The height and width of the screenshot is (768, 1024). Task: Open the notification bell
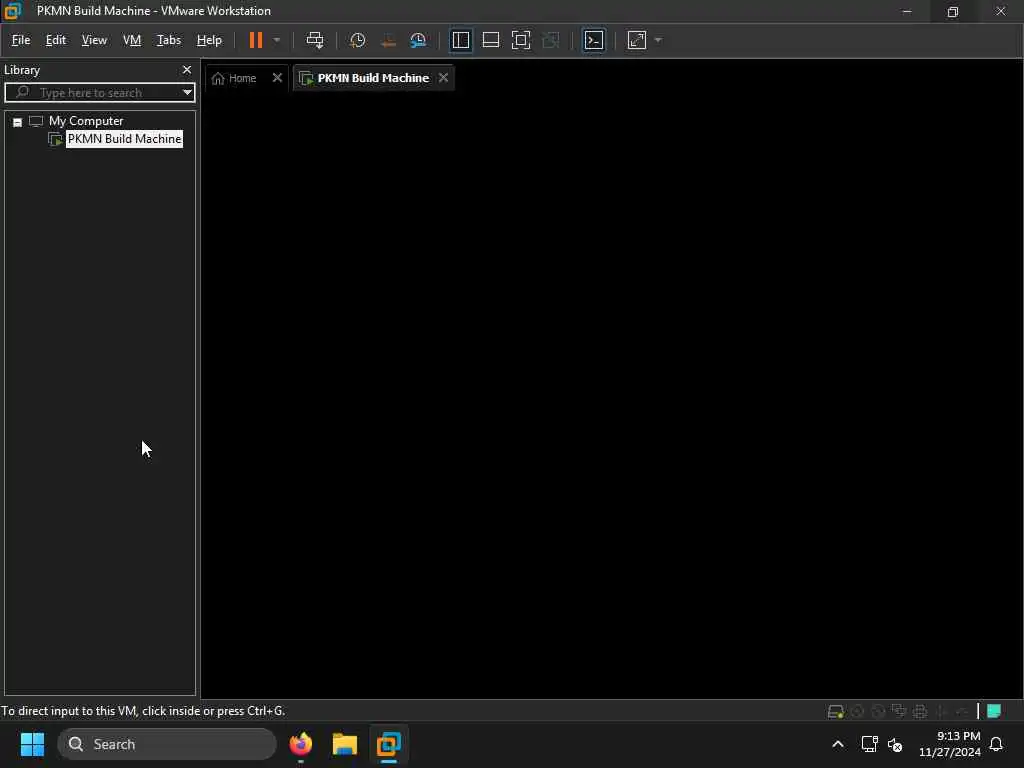coord(996,744)
